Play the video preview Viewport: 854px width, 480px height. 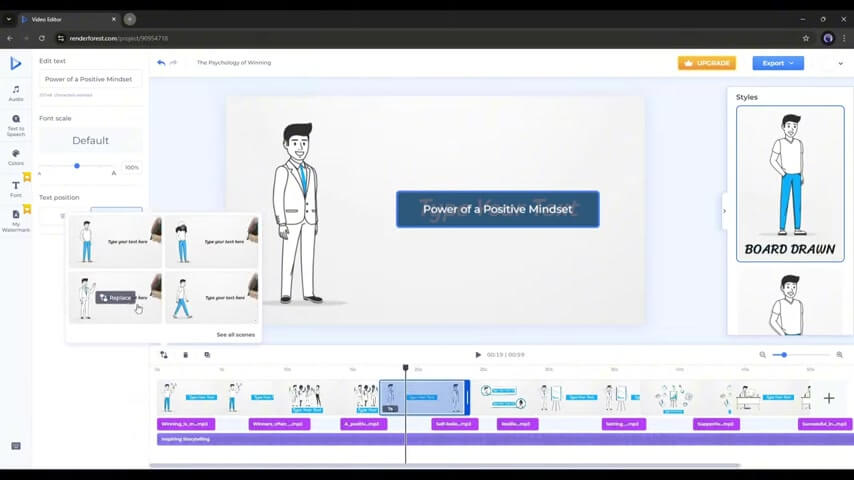click(478, 355)
